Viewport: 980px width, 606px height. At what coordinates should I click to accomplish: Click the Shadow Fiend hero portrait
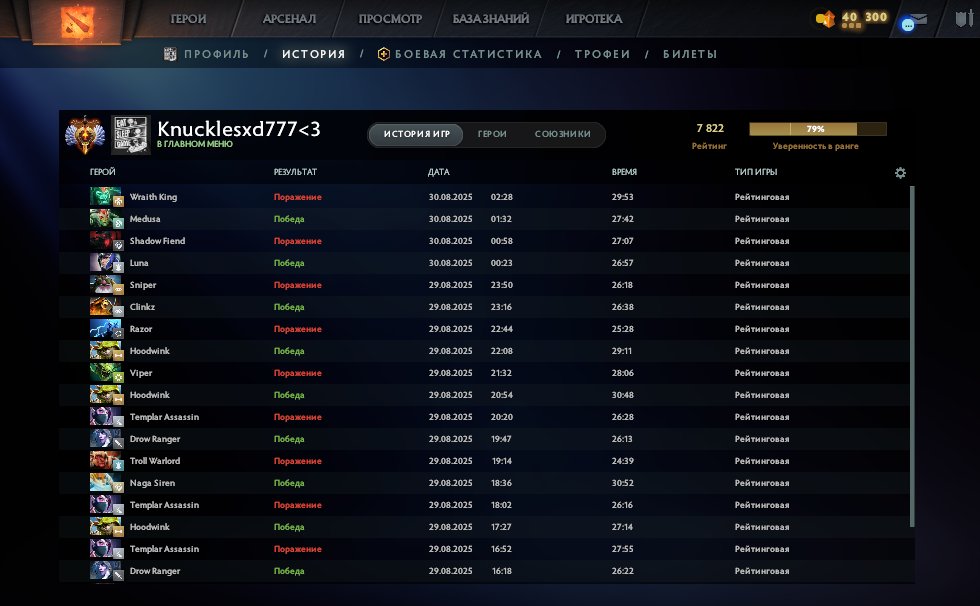tap(105, 241)
